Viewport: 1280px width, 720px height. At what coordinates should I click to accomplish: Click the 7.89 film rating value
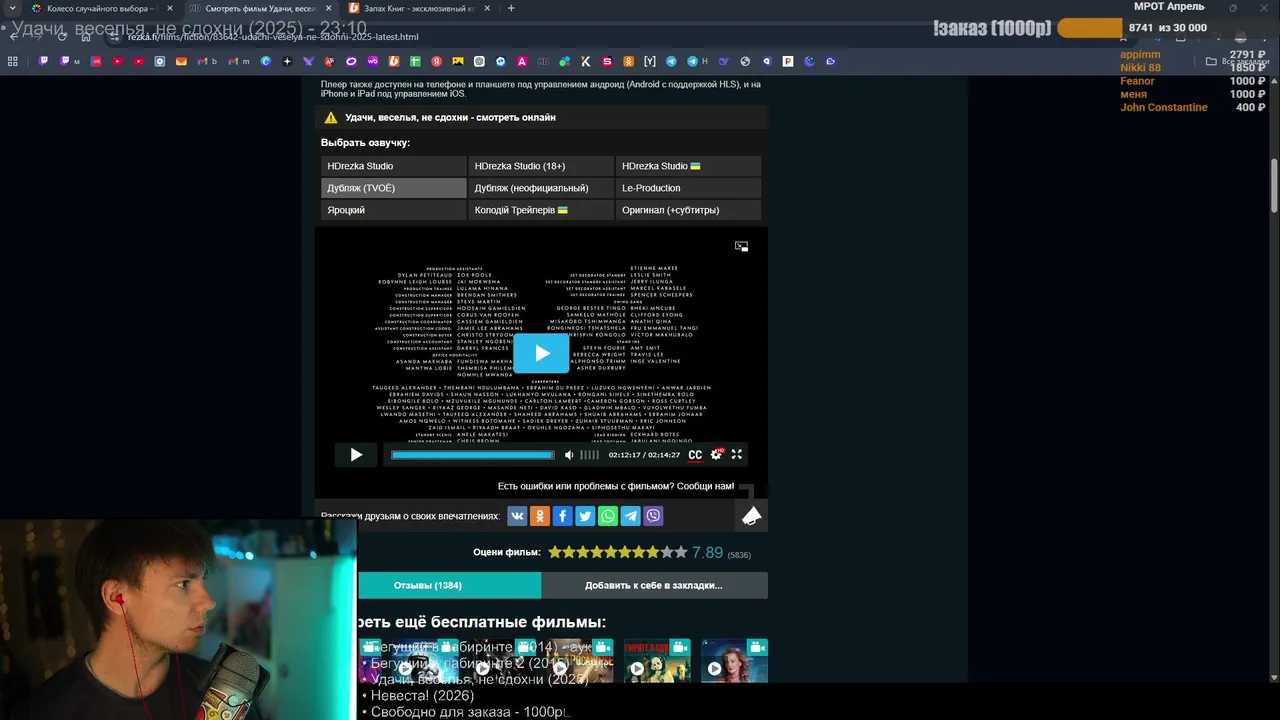(707, 552)
